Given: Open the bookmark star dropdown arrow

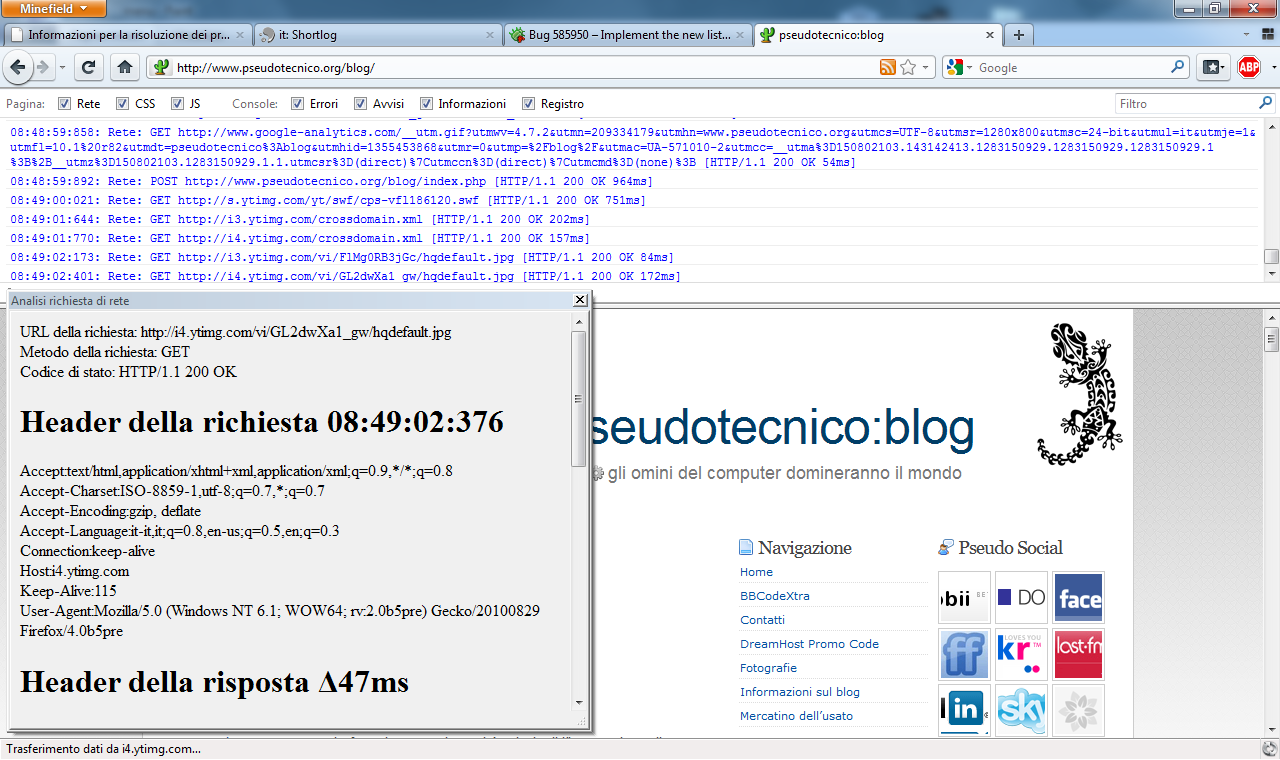Looking at the screenshot, I should pos(925,68).
